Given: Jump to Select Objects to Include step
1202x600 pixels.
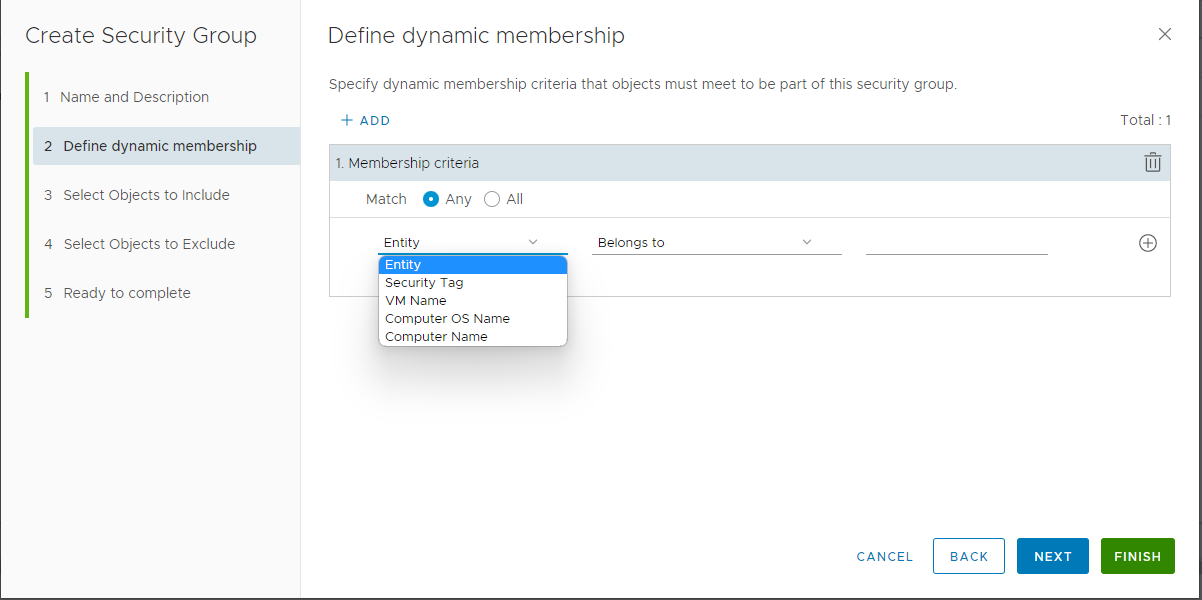Looking at the screenshot, I should pos(147,194).
